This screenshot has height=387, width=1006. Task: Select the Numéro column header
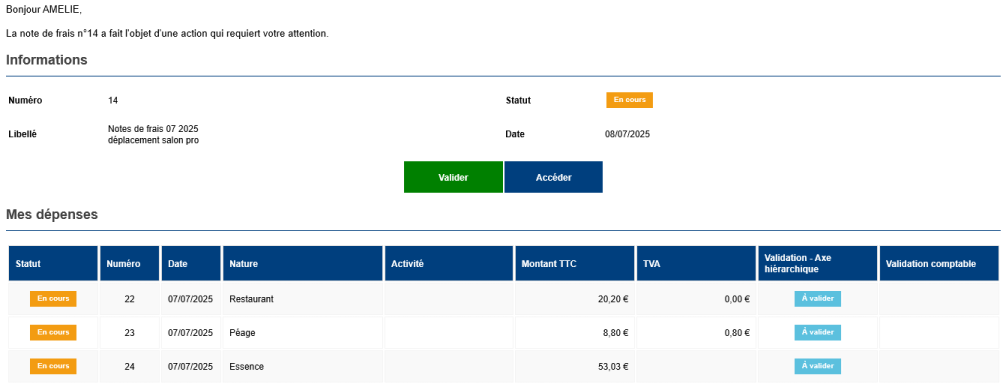click(x=129, y=264)
